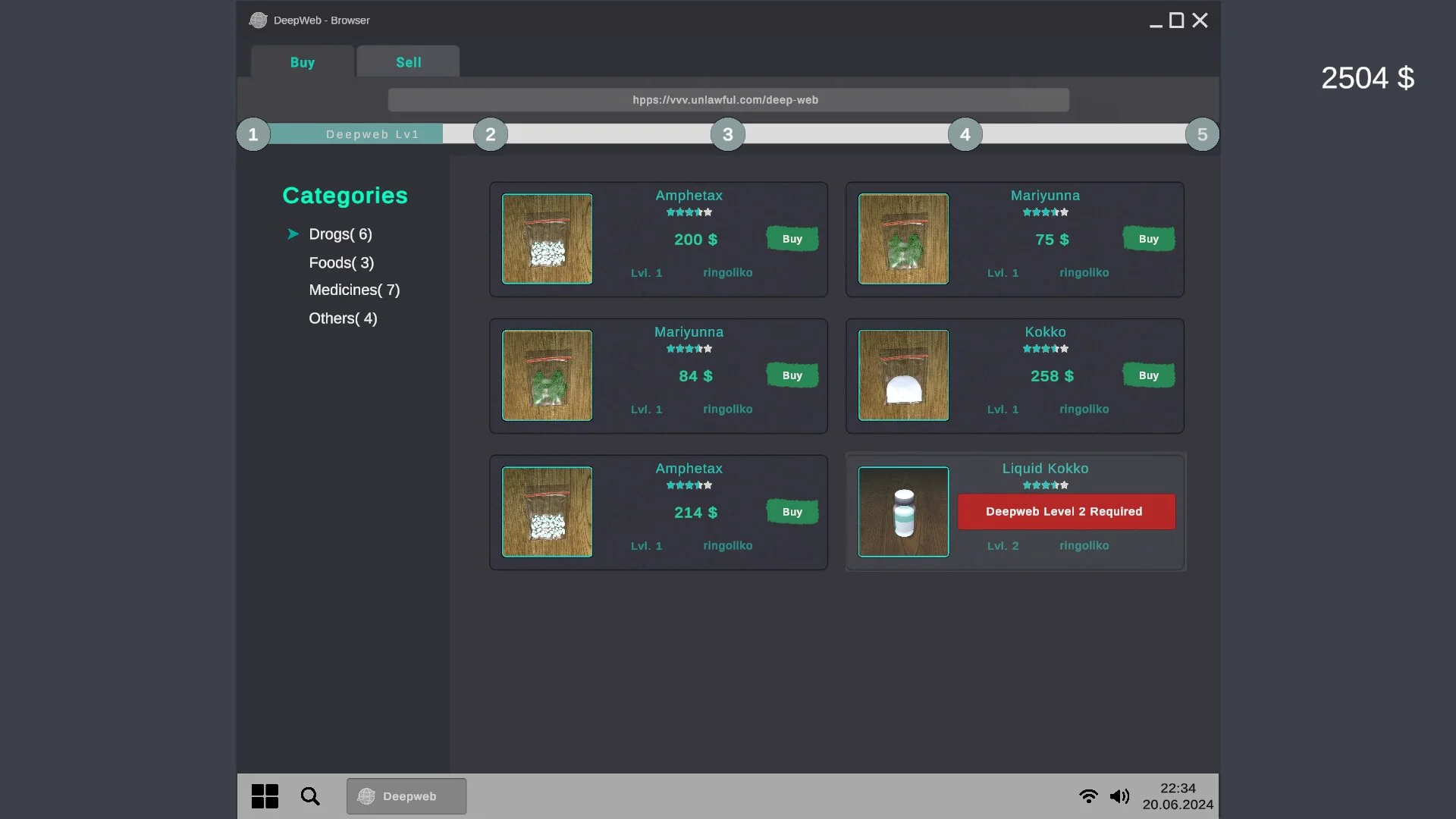Click the level 5 circle marker
1456x819 pixels.
(1203, 133)
